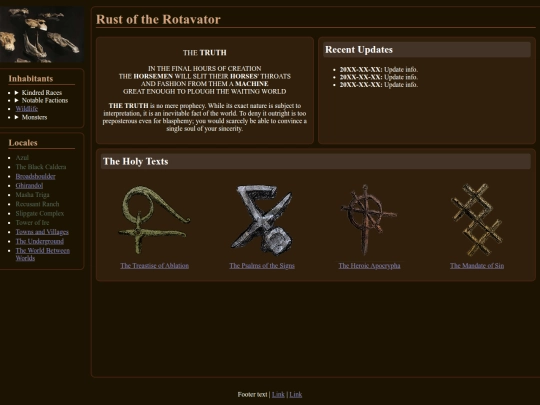Click the Inhabitants sidebar heading
Screen dimensions: 540x405
click(x=31, y=79)
